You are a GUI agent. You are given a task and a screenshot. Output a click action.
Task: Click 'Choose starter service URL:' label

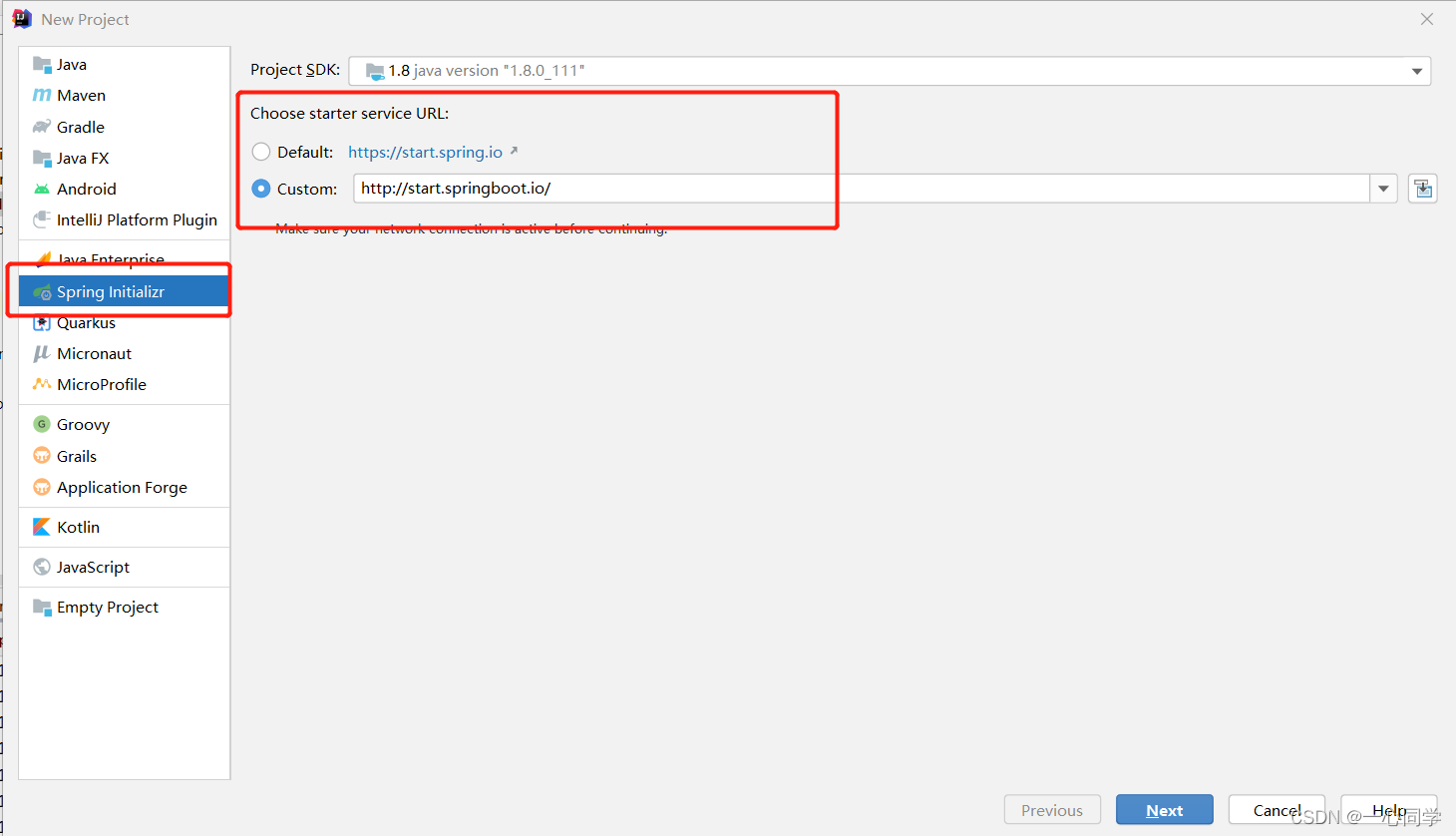[x=349, y=113]
